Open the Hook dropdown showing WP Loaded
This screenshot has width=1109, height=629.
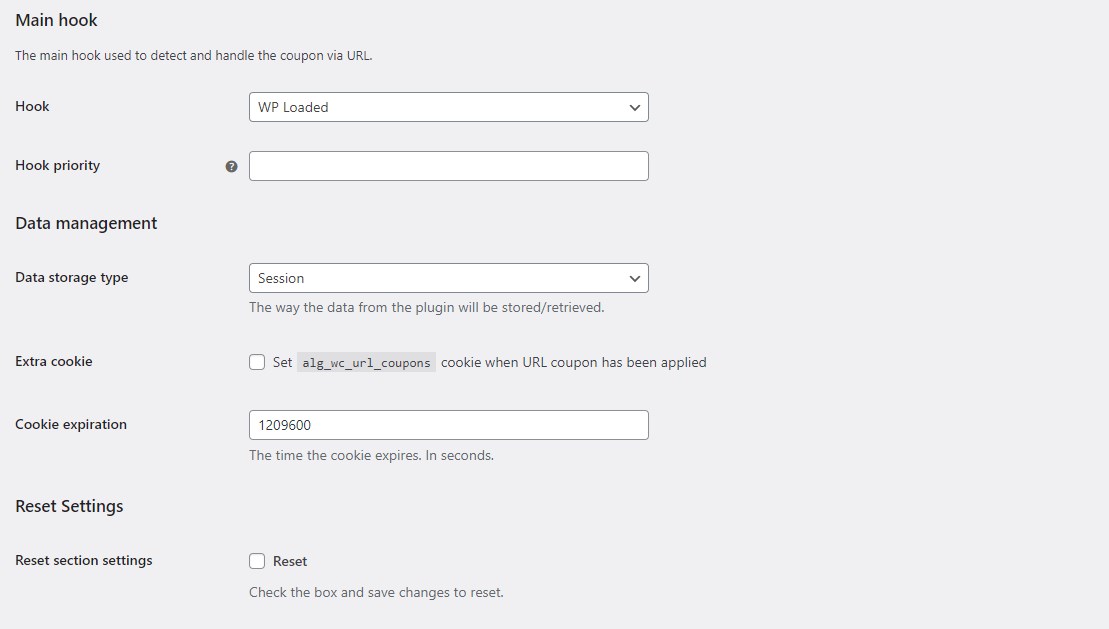click(x=448, y=106)
